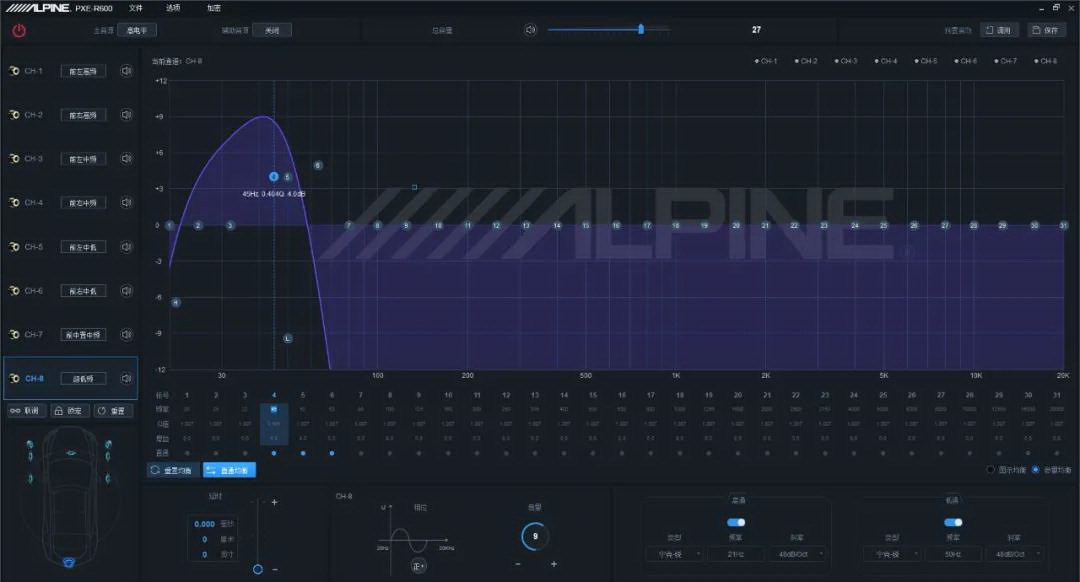Select EQ node 6 on the graph

tap(318, 165)
